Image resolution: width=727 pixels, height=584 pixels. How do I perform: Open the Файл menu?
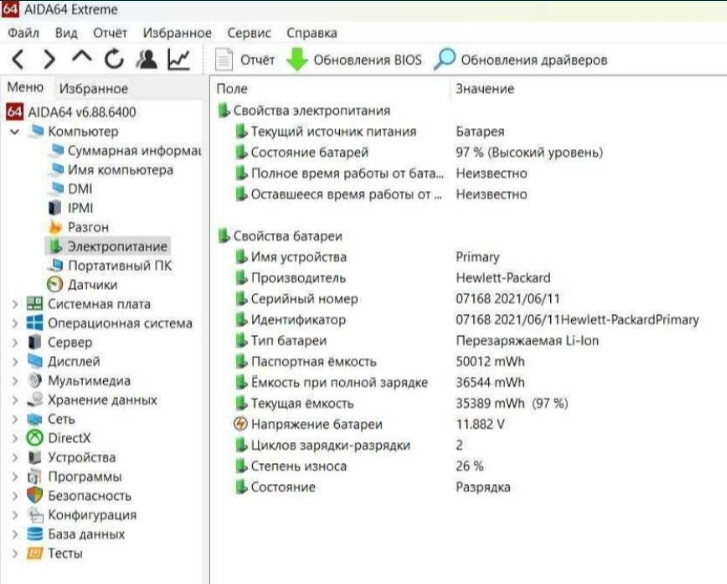click(x=24, y=33)
